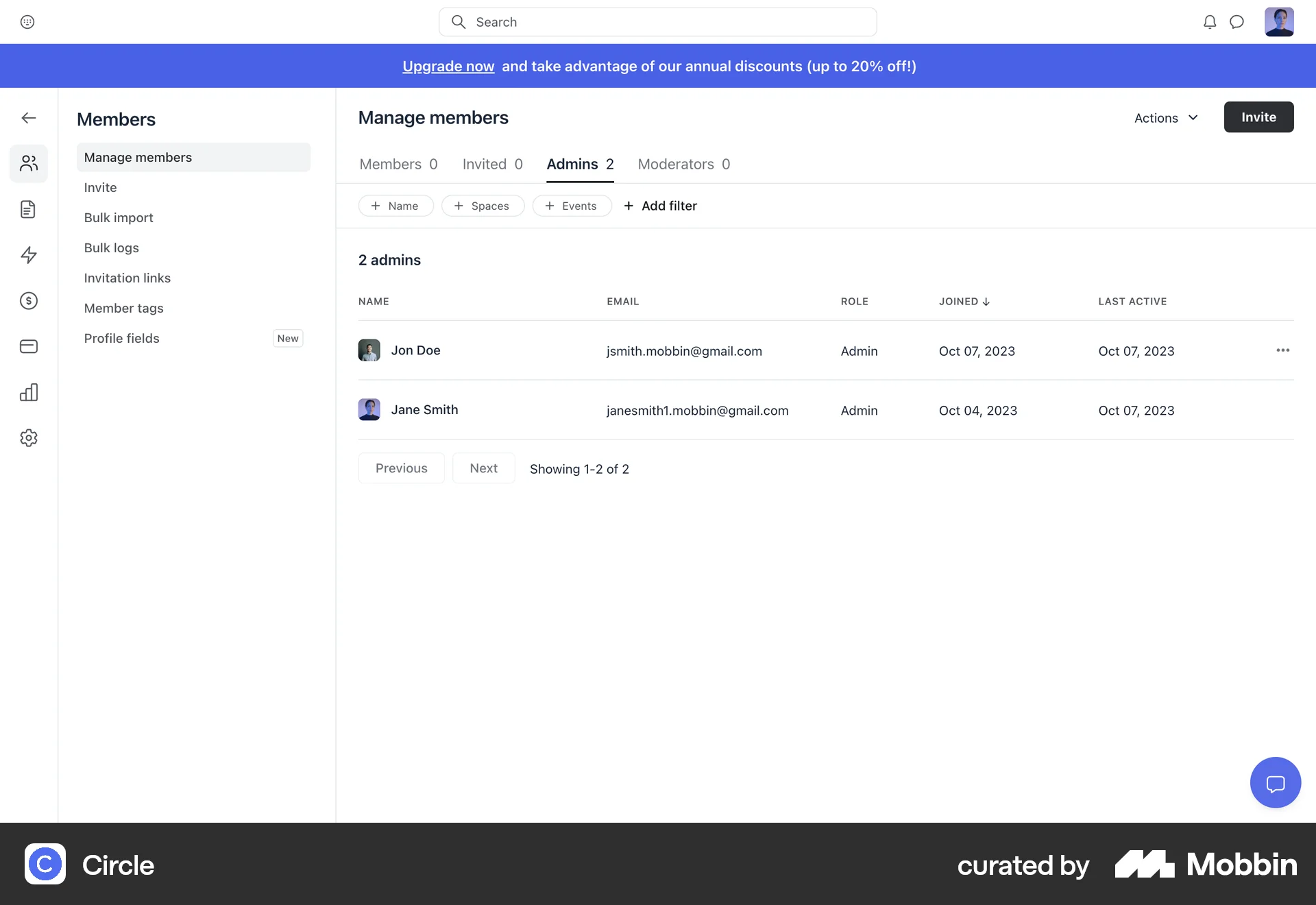
Task: Click the Upgrade now link in the banner
Action: [448, 66]
